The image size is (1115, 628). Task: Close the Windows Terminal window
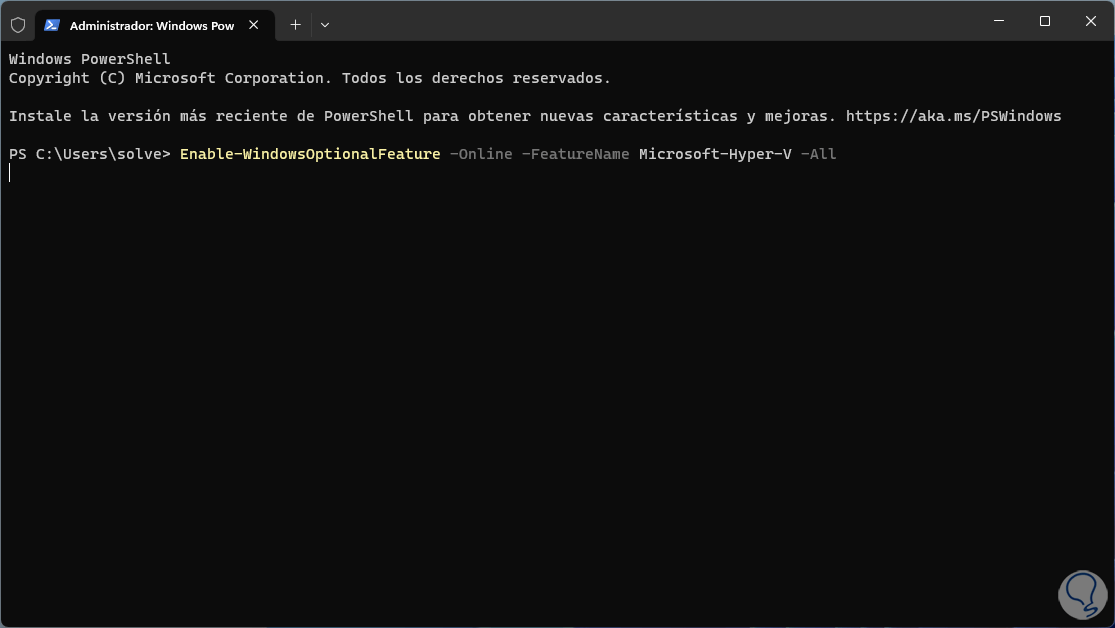pos(1090,21)
